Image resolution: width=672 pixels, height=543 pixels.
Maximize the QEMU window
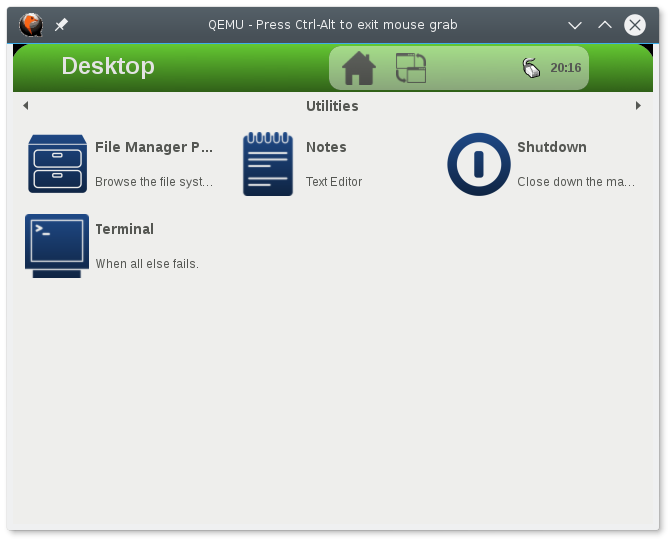(604, 24)
